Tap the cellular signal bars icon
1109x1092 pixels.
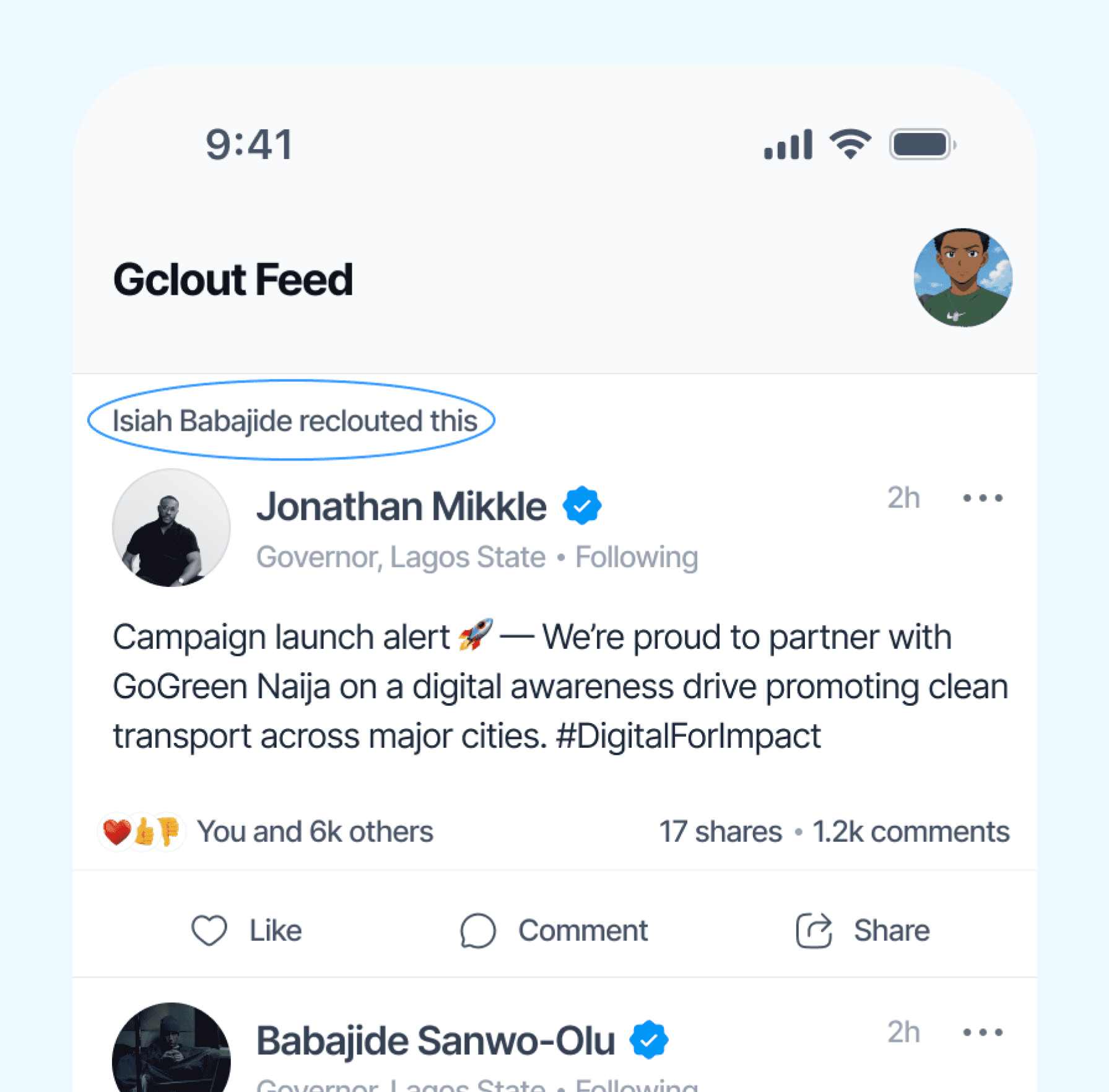[788, 145]
